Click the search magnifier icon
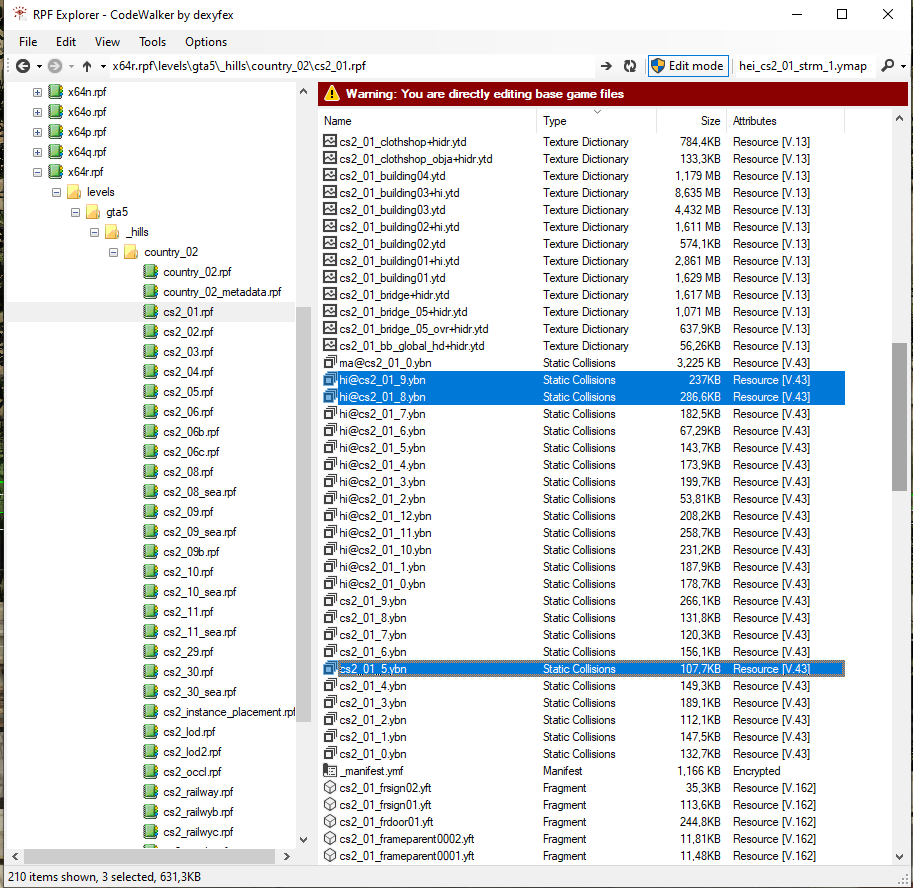The height and width of the screenshot is (888, 913). point(887,66)
